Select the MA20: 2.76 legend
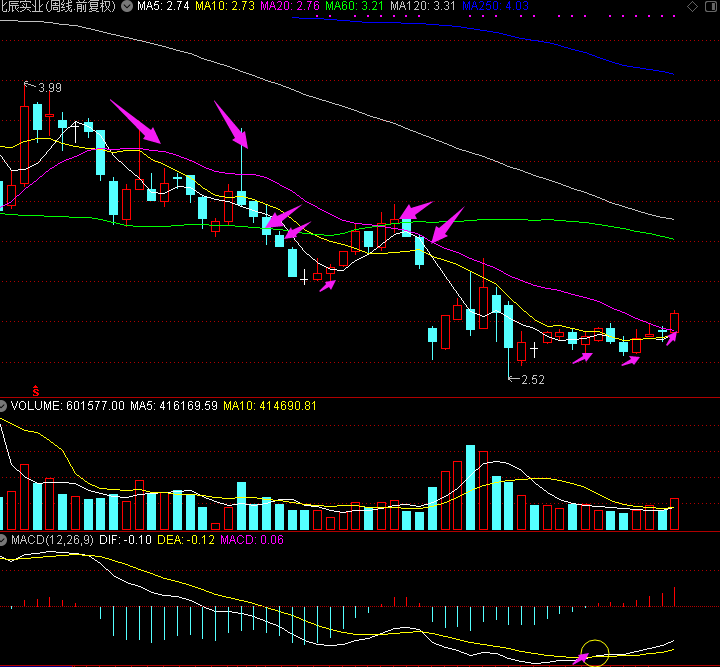This screenshot has width=720, height=667. coord(290,6)
